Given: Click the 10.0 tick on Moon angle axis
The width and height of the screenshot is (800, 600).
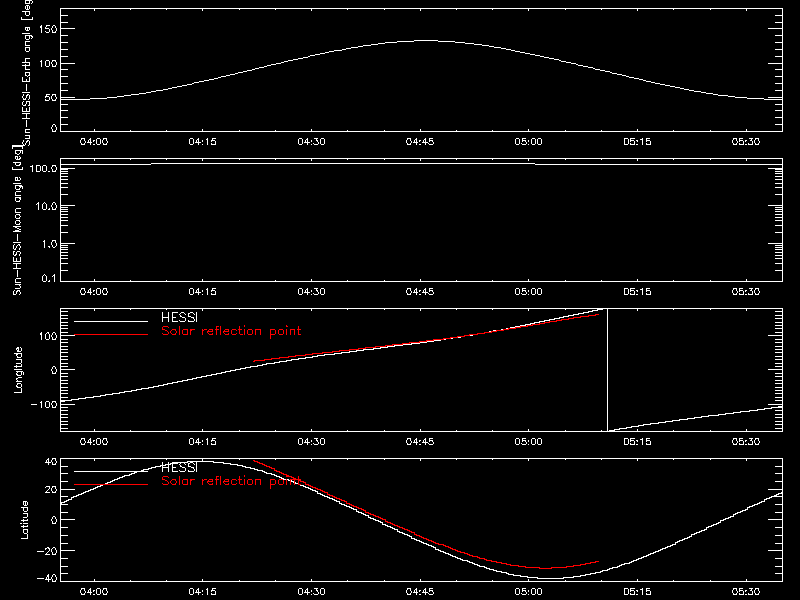Looking at the screenshot, I should [46, 207].
